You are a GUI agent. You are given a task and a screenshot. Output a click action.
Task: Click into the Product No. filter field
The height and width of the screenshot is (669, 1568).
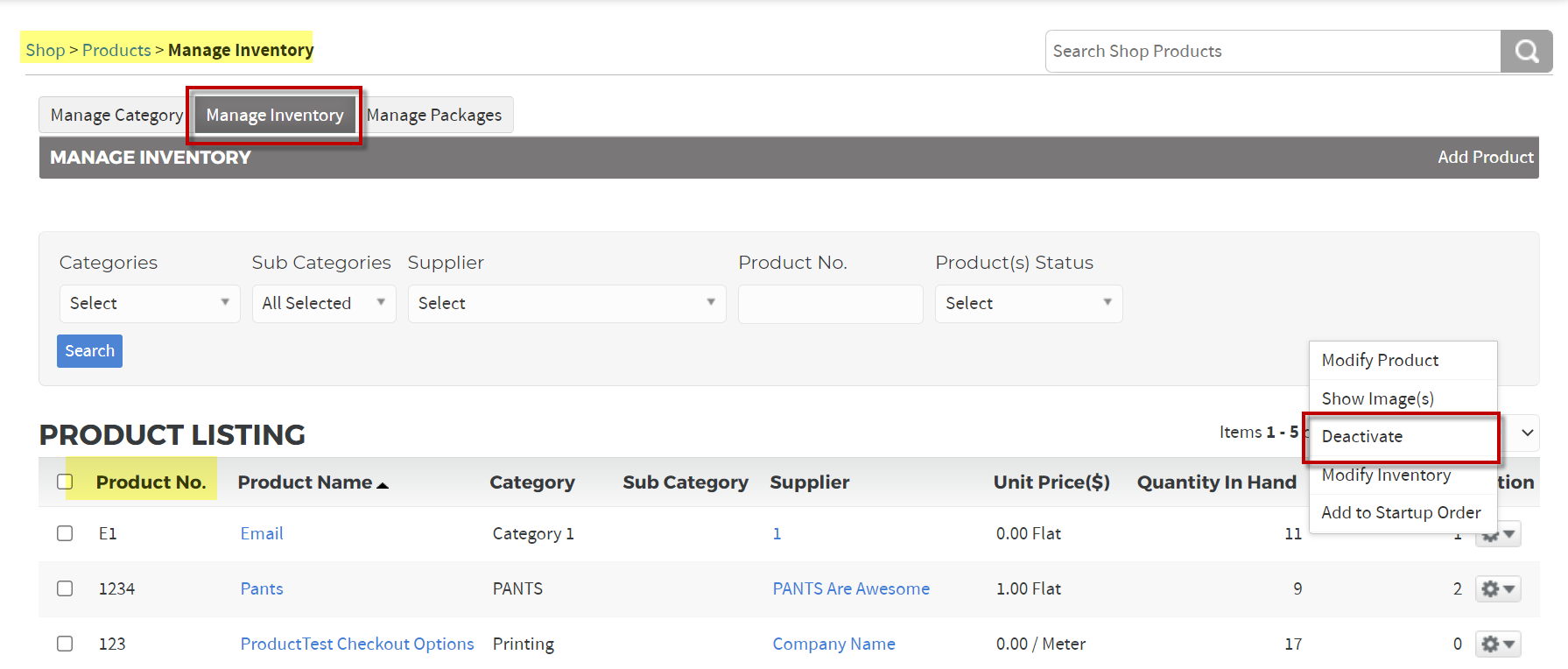830,304
